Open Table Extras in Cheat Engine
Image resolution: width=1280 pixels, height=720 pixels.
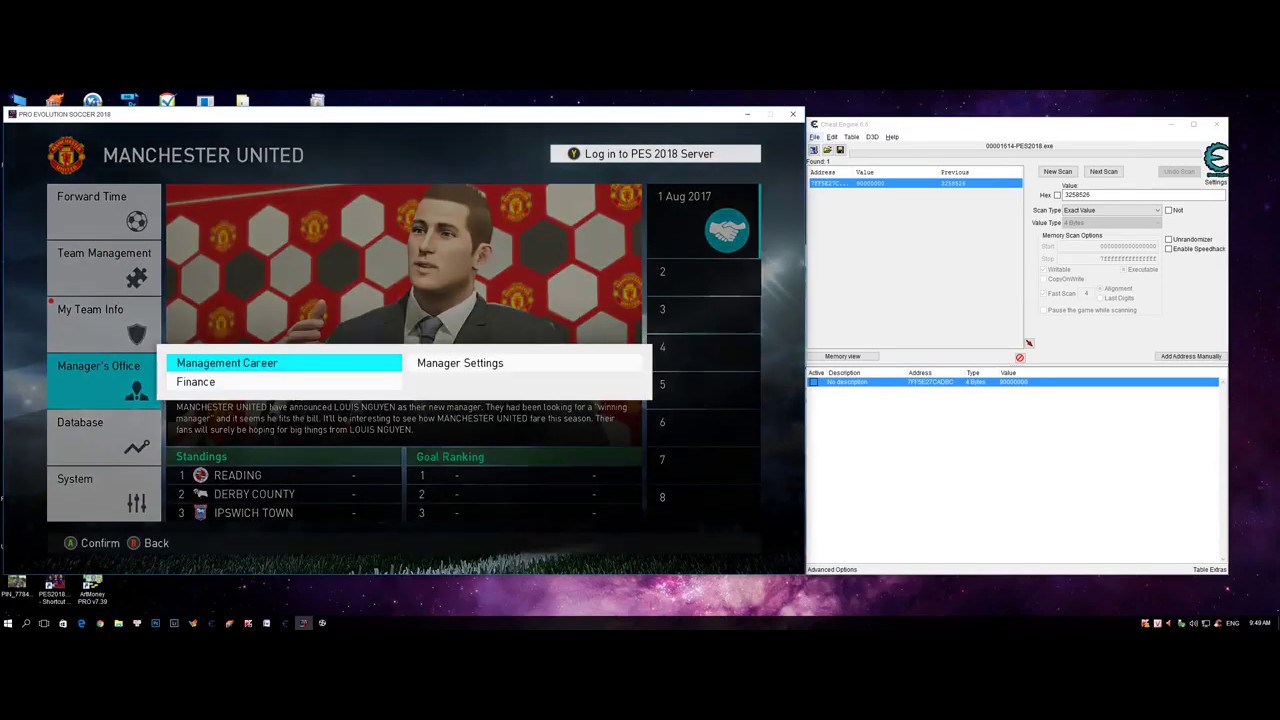[x=1210, y=570]
